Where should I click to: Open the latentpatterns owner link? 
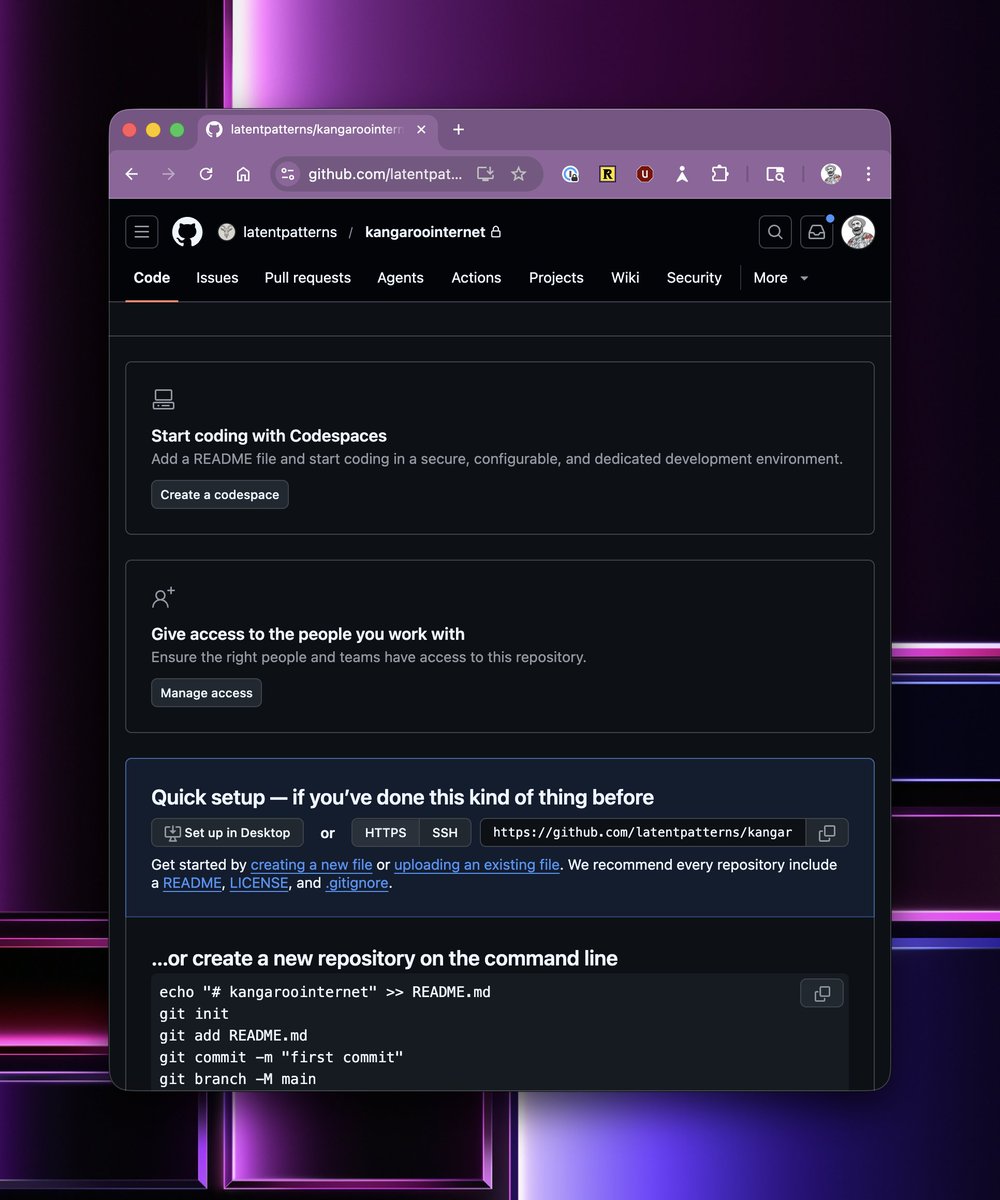(x=290, y=232)
